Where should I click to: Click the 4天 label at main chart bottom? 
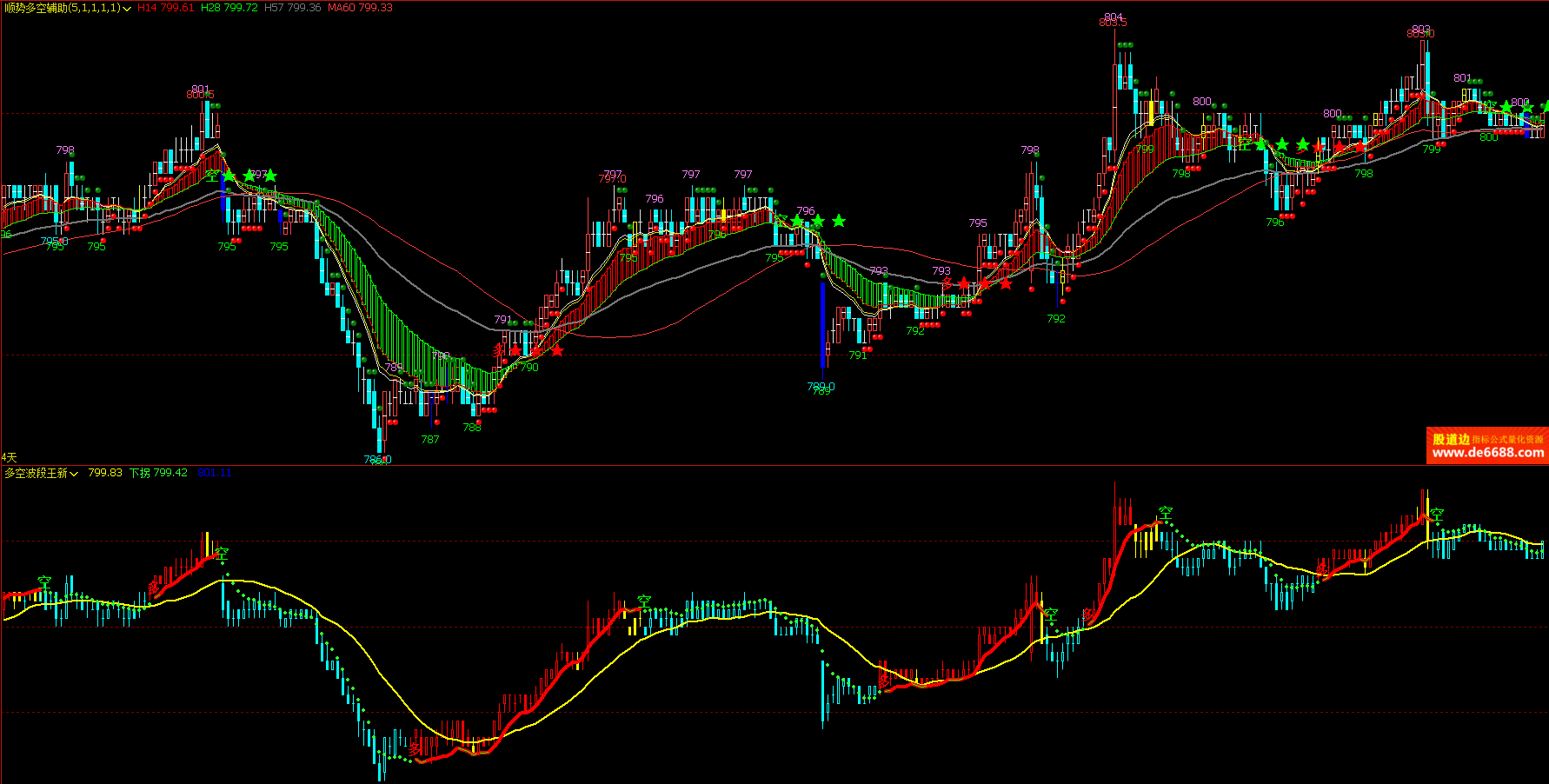coord(10,457)
